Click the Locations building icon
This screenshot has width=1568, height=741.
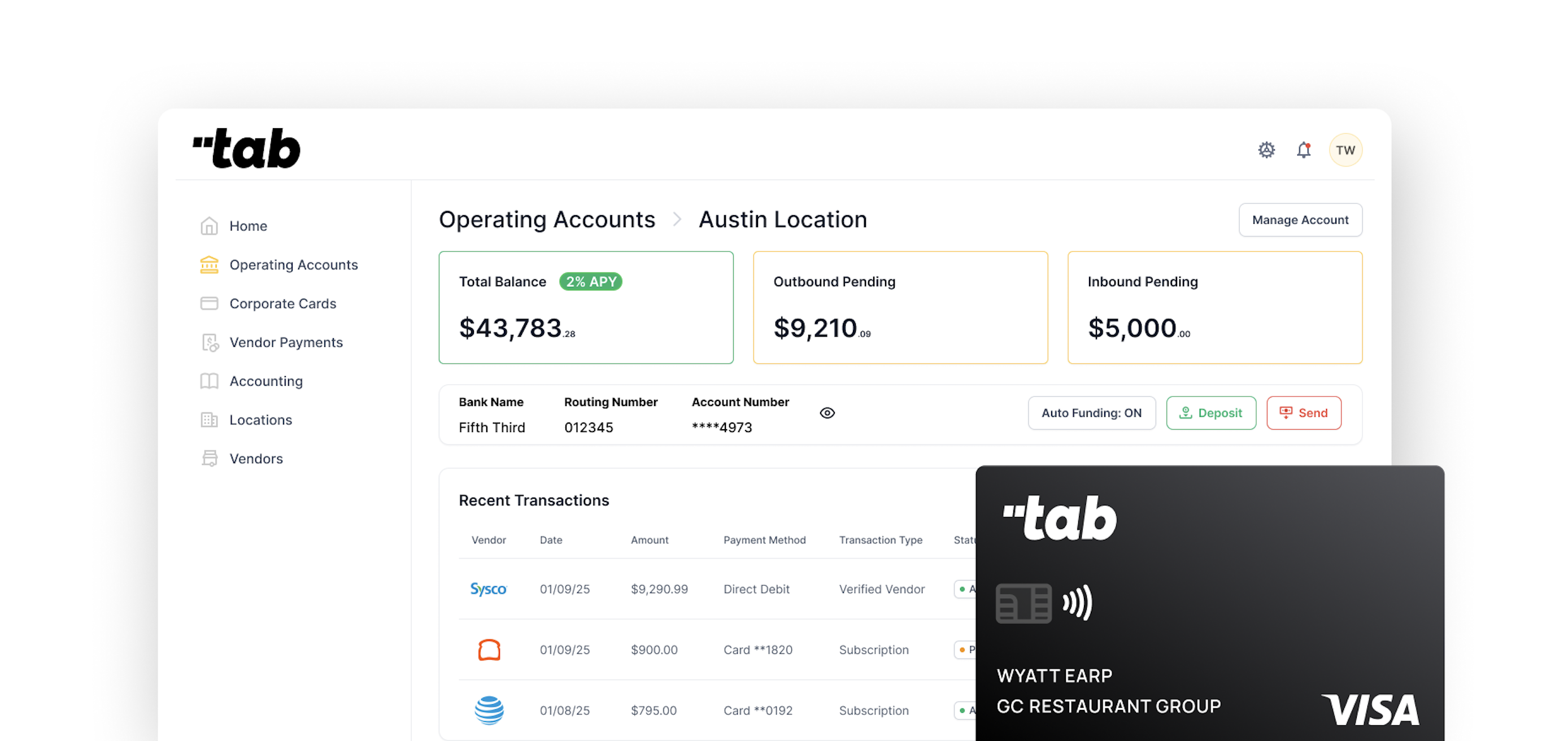210,420
